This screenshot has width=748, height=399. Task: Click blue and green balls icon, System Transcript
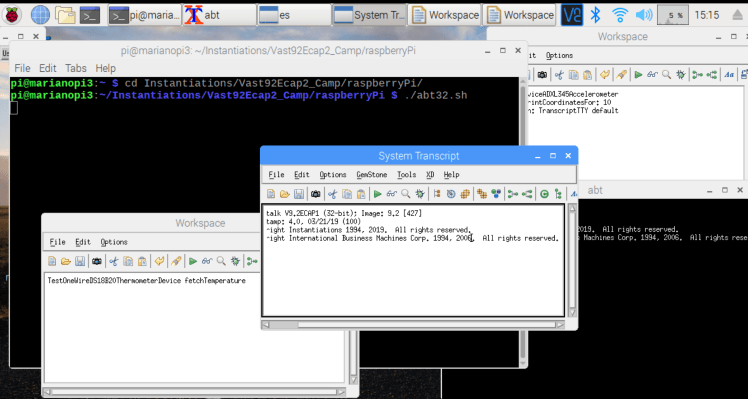coord(496,194)
